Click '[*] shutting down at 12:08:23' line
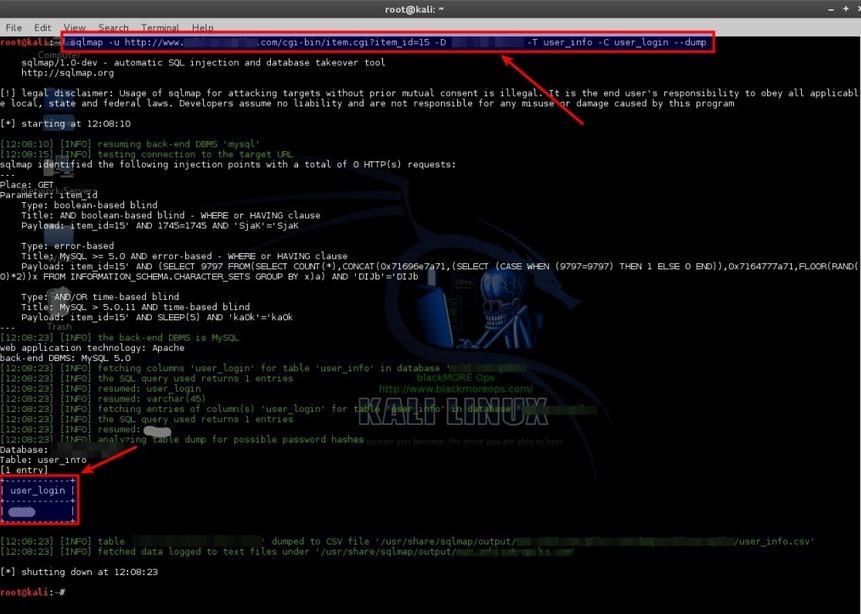 coord(79,572)
